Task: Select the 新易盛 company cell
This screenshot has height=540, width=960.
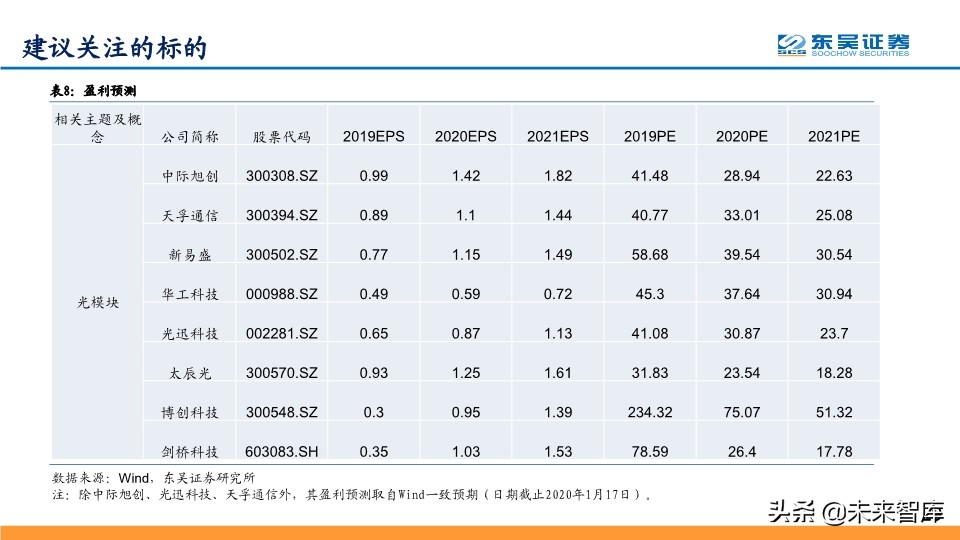Action: (x=190, y=255)
